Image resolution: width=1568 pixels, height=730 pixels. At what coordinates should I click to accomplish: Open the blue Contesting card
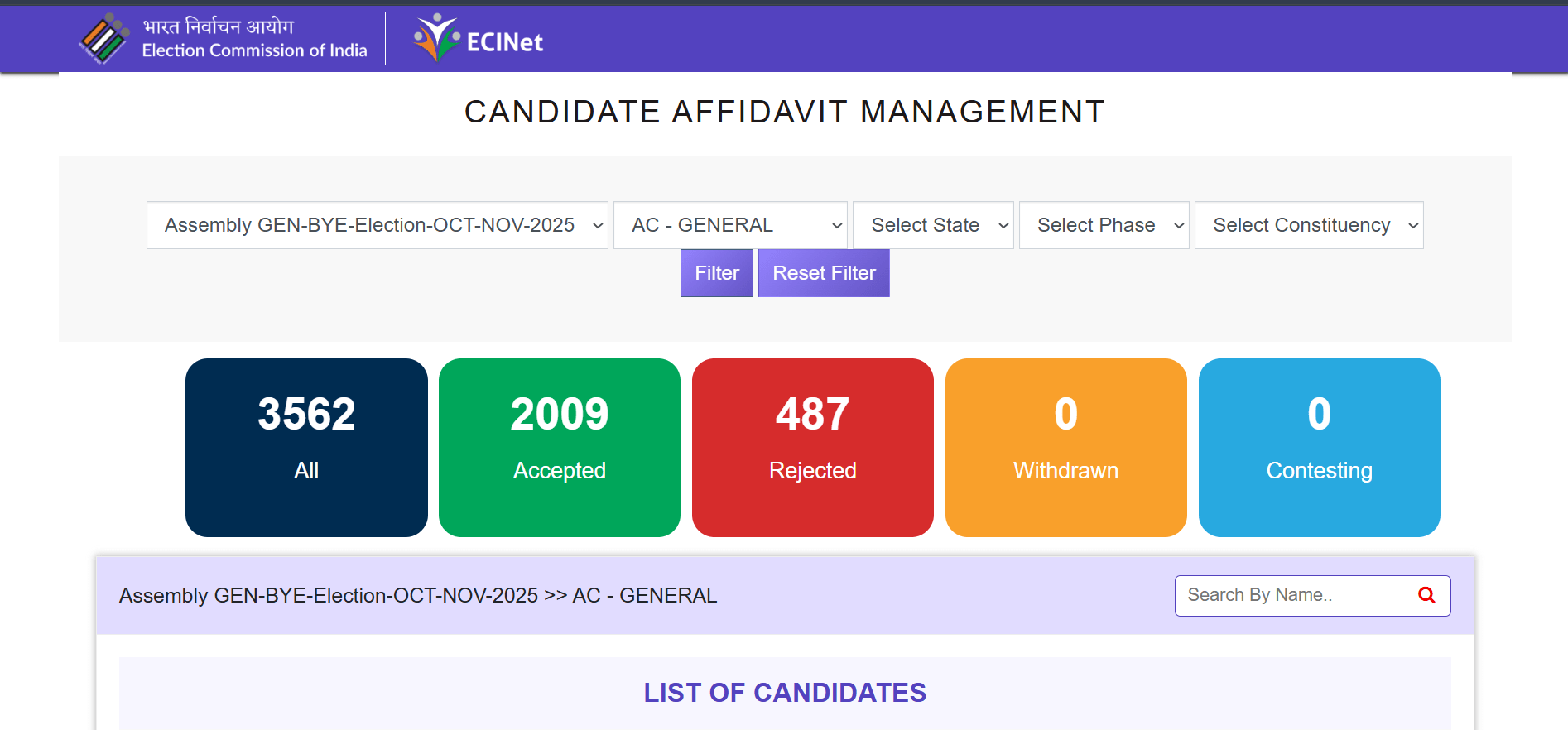(1320, 447)
